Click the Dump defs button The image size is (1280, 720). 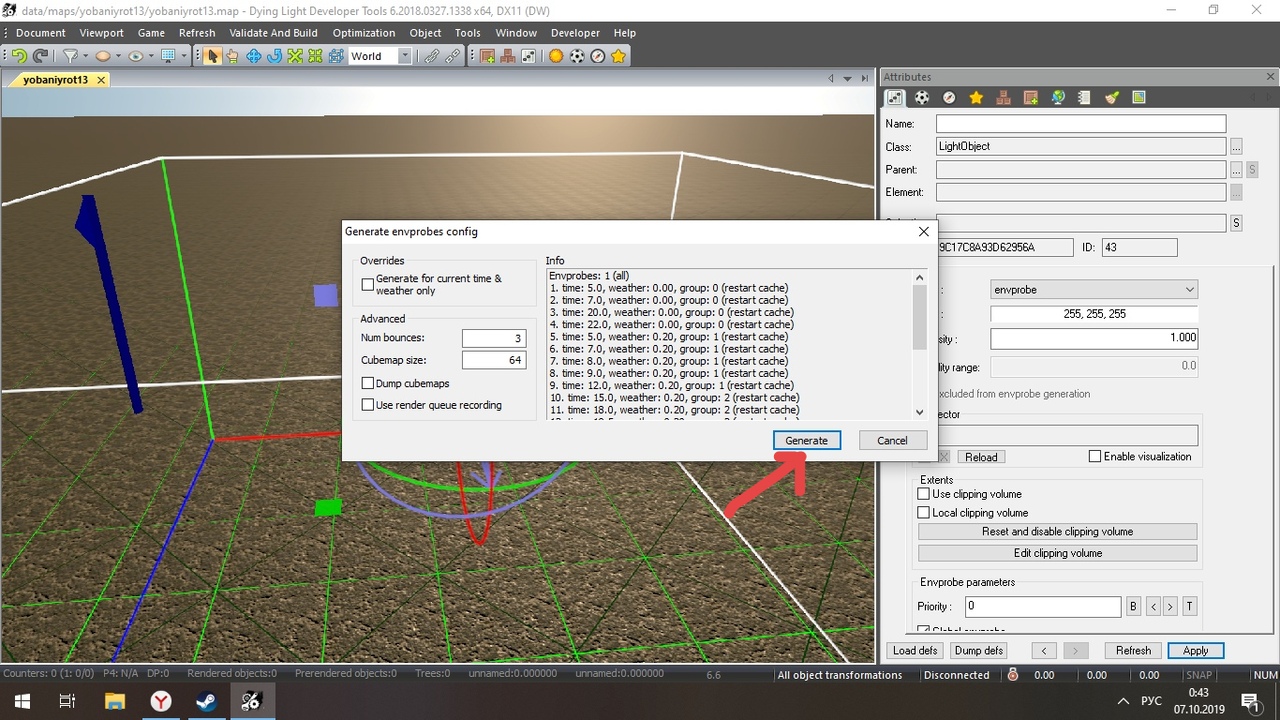979,650
